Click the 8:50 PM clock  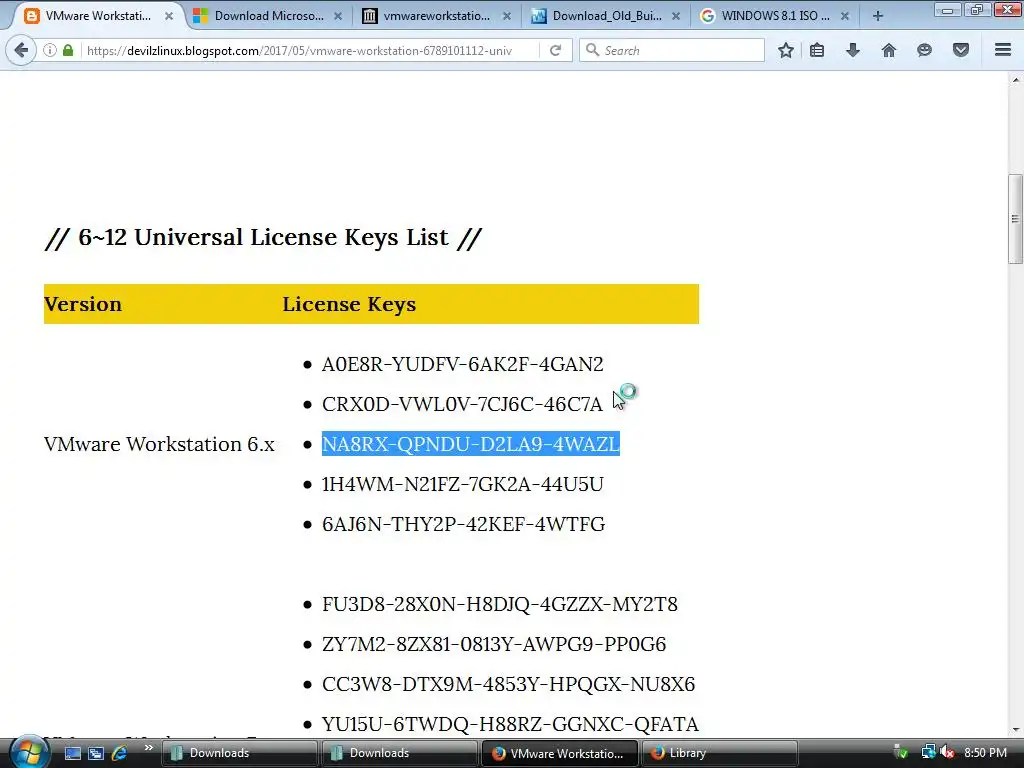985,753
